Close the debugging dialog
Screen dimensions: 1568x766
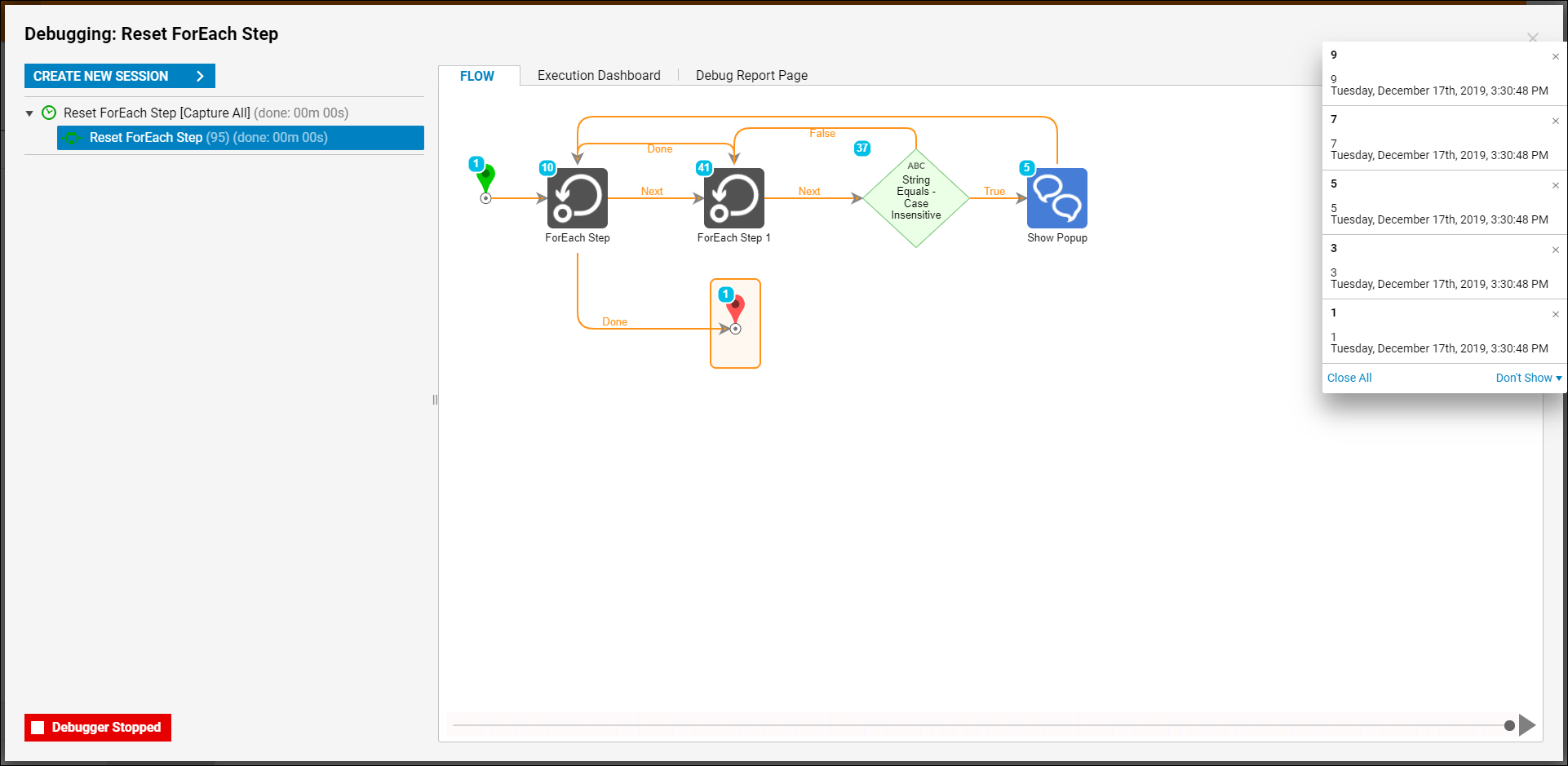[1533, 38]
